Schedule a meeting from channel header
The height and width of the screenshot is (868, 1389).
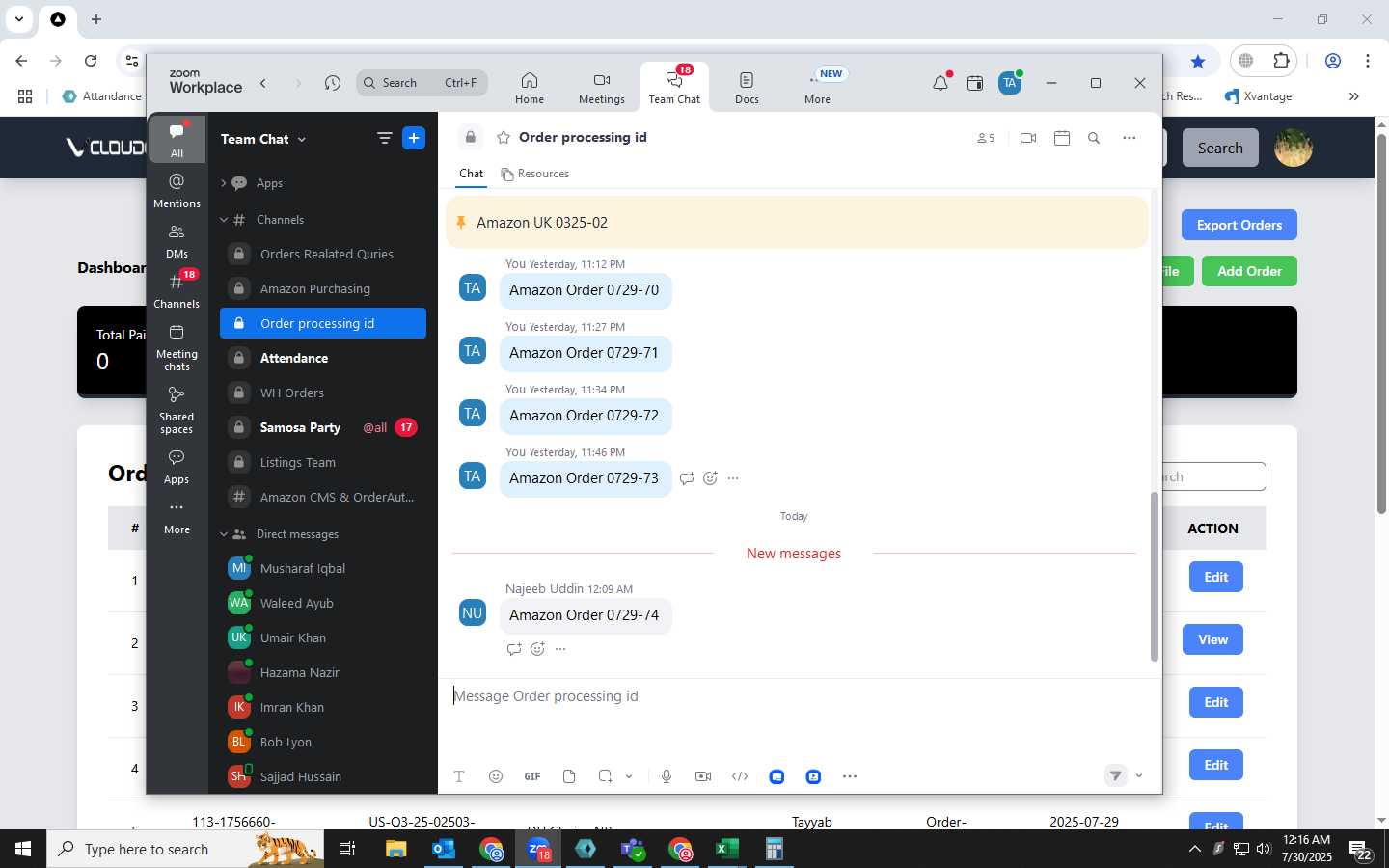point(1062,138)
